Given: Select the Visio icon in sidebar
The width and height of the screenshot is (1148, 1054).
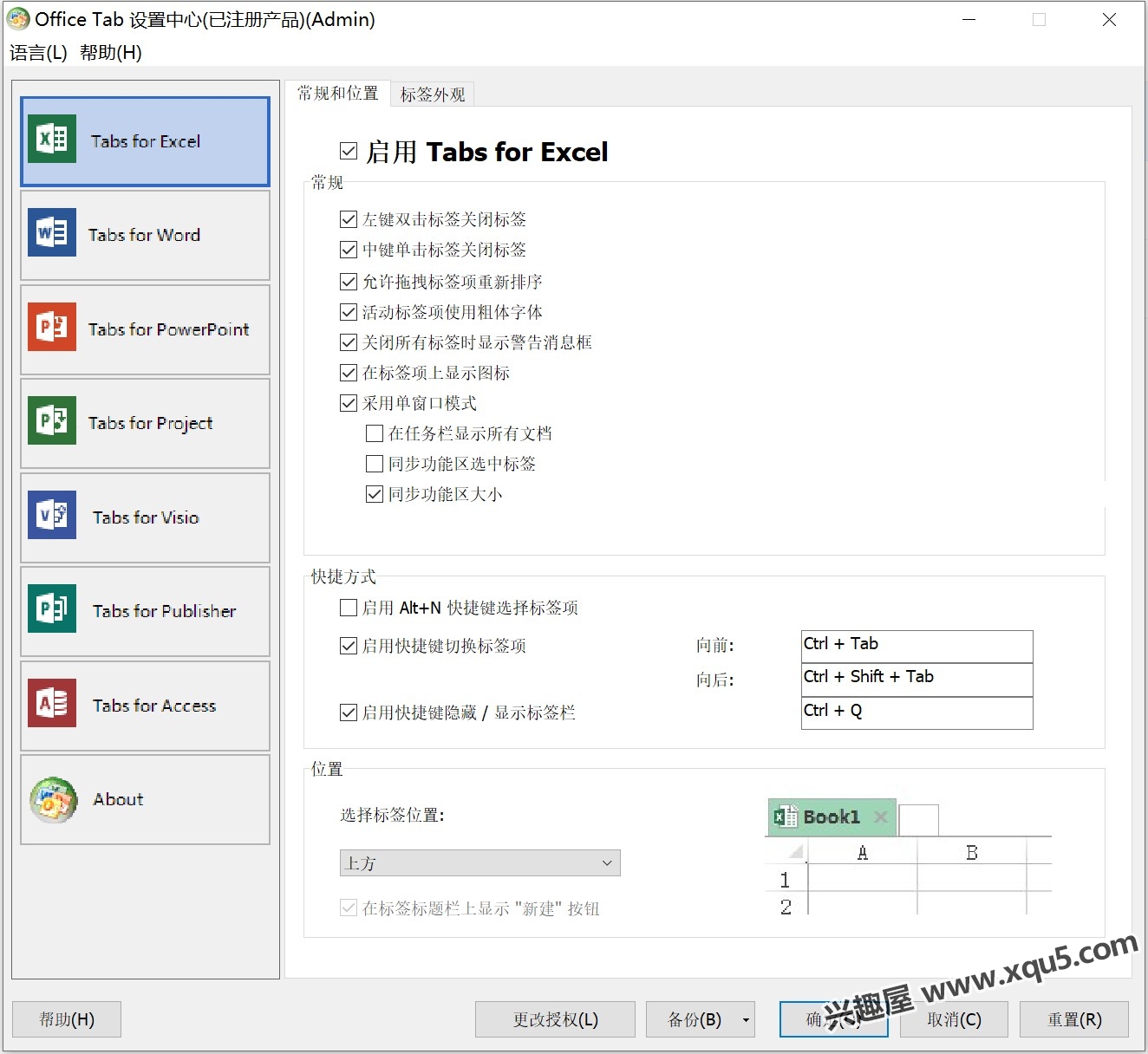Looking at the screenshot, I should (52, 515).
